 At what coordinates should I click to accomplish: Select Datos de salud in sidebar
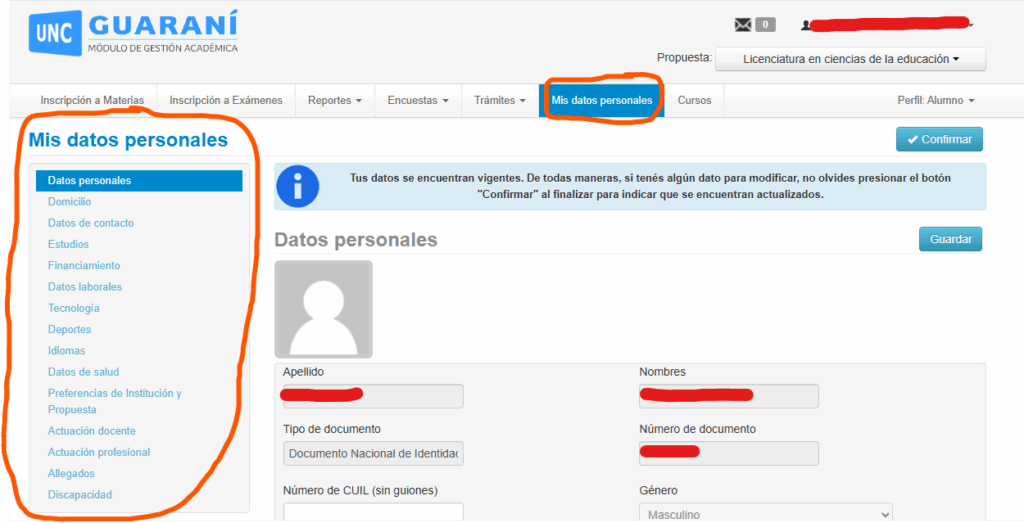coord(83,372)
